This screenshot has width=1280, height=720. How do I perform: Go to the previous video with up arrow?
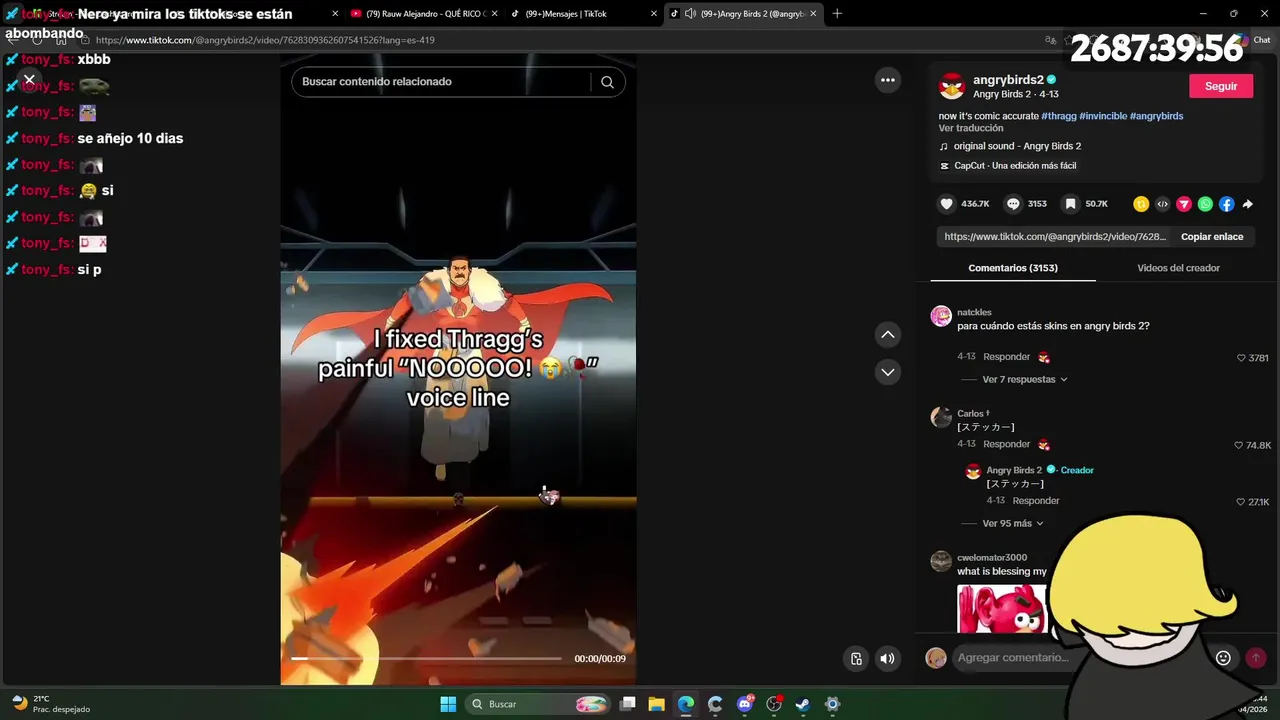point(888,334)
